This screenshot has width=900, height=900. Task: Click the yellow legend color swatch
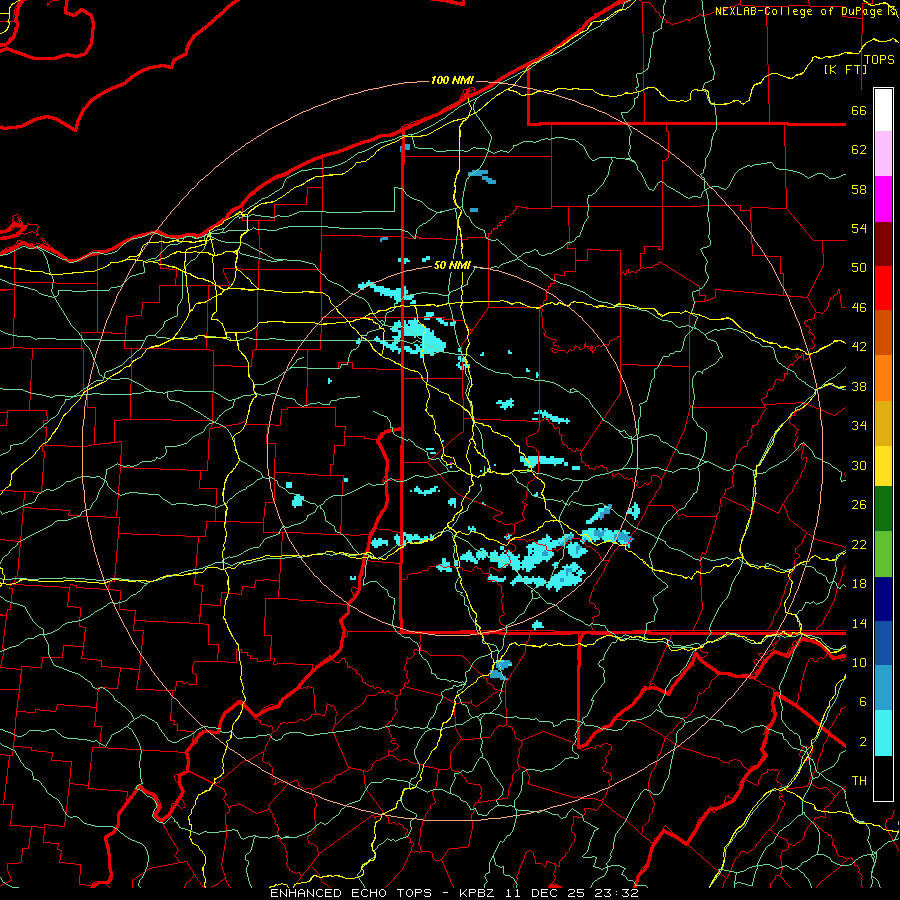[883, 466]
